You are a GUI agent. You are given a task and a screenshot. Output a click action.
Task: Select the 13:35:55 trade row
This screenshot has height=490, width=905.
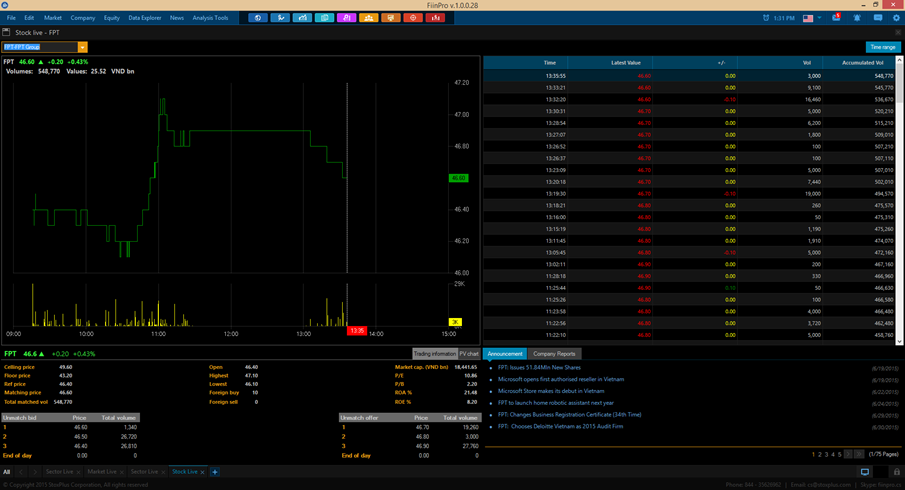click(689, 76)
